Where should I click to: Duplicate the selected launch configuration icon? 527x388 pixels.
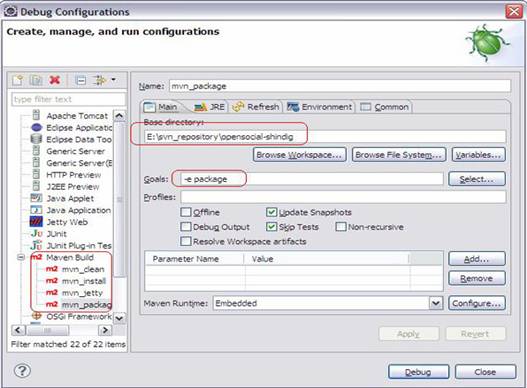click(36, 80)
